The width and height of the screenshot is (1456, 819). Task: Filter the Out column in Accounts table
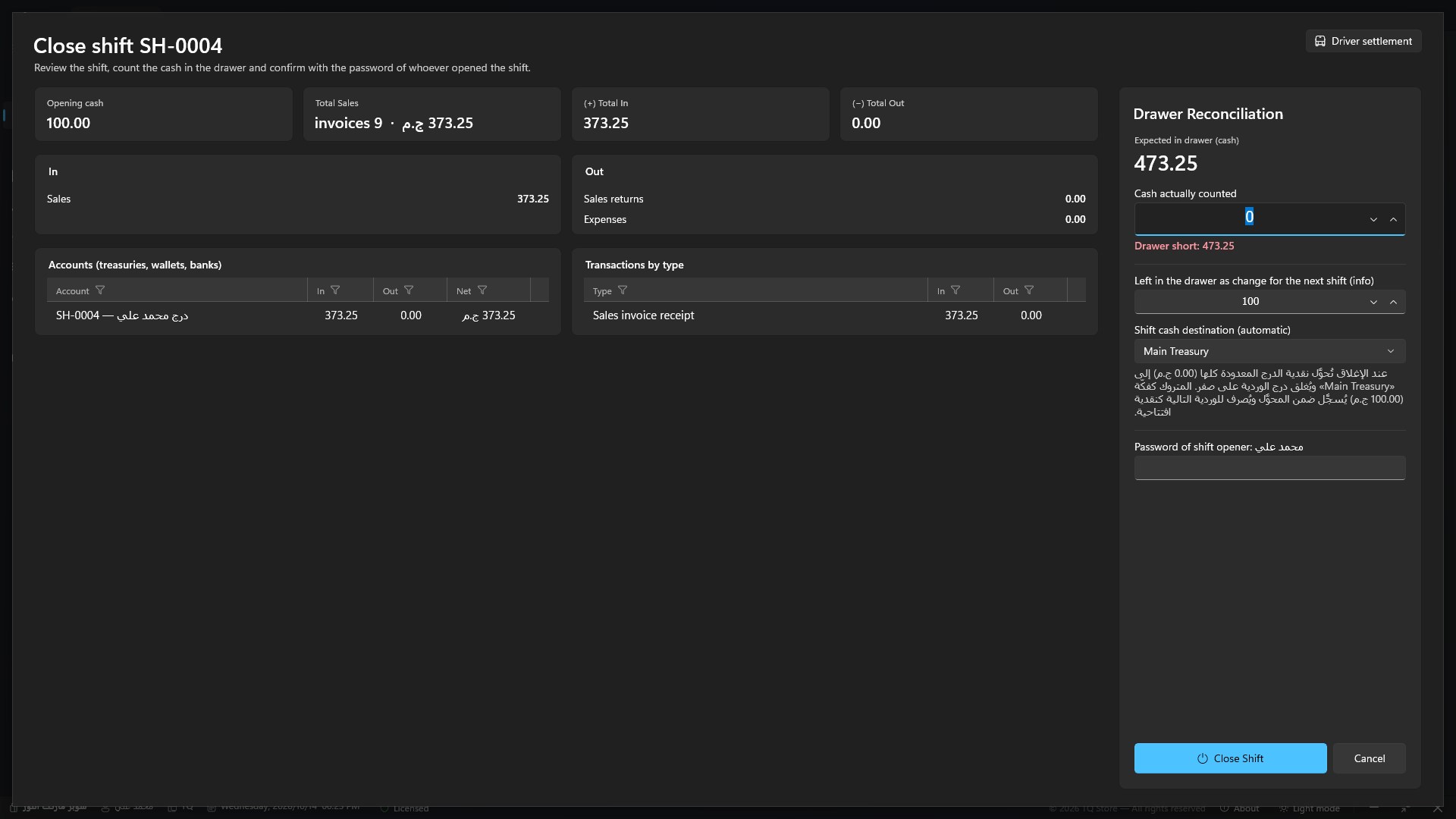(x=409, y=290)
